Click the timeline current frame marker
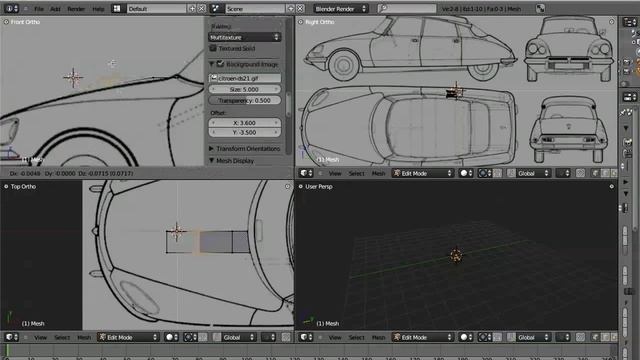This screenshot has height=360, width=640. (x=7, y=351)
